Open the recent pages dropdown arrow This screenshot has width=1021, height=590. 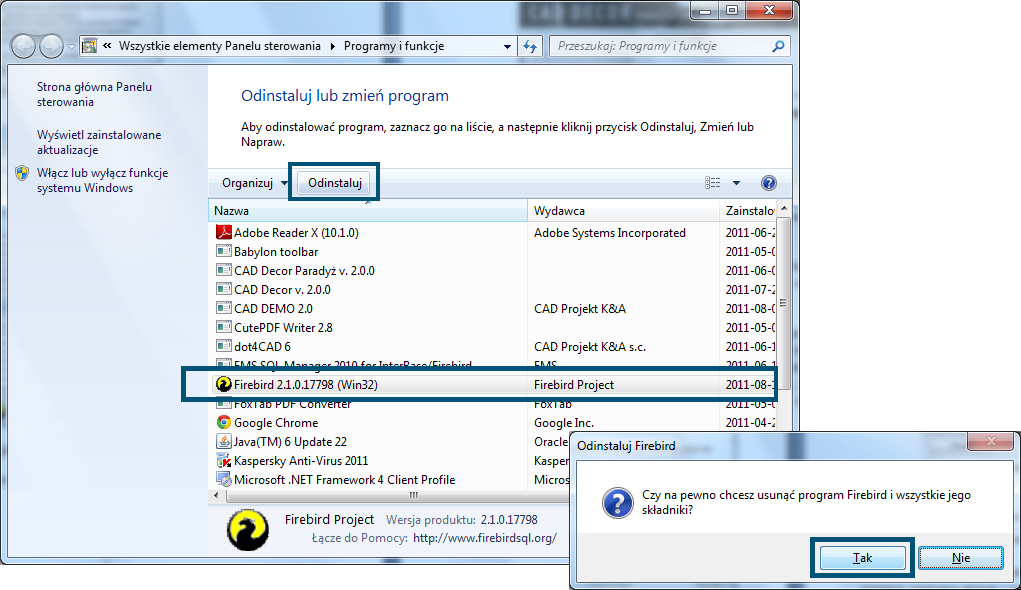[x=71, y=47]
